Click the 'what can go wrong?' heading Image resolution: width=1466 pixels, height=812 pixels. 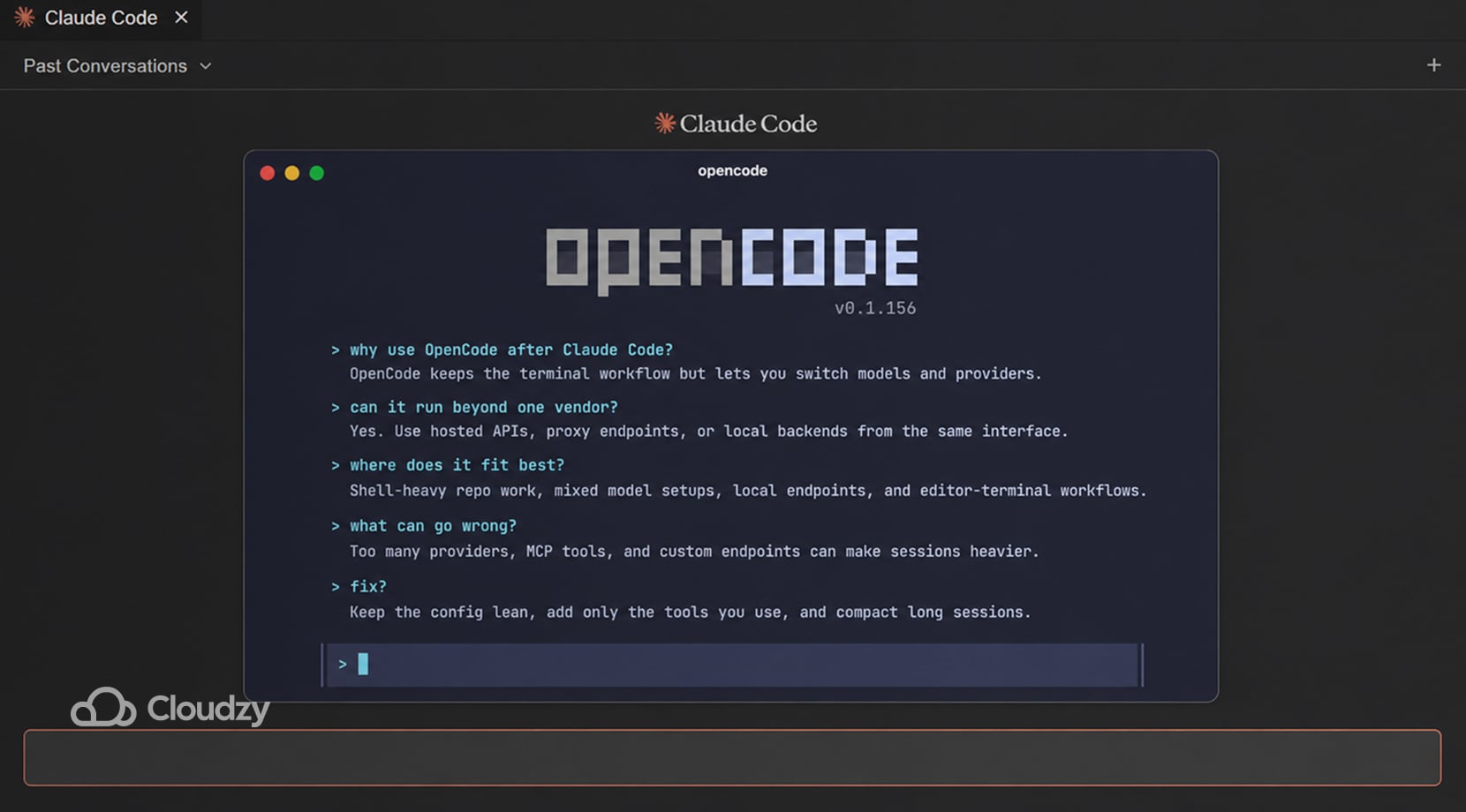coord(433,525)
